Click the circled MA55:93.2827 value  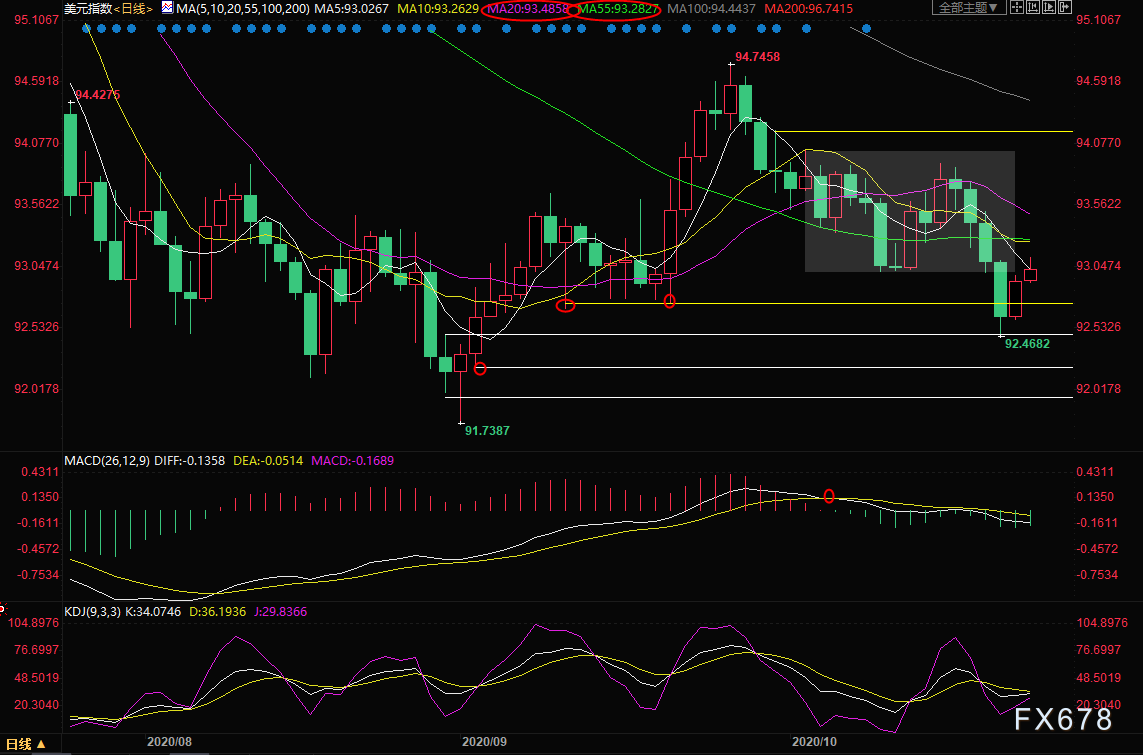pyautogui.click(x=619, y=9)
